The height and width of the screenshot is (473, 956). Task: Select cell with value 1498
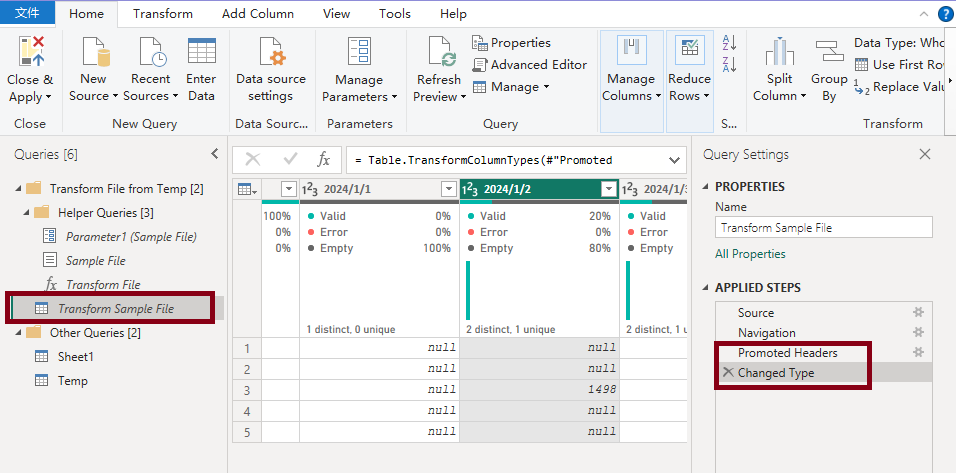539,389
